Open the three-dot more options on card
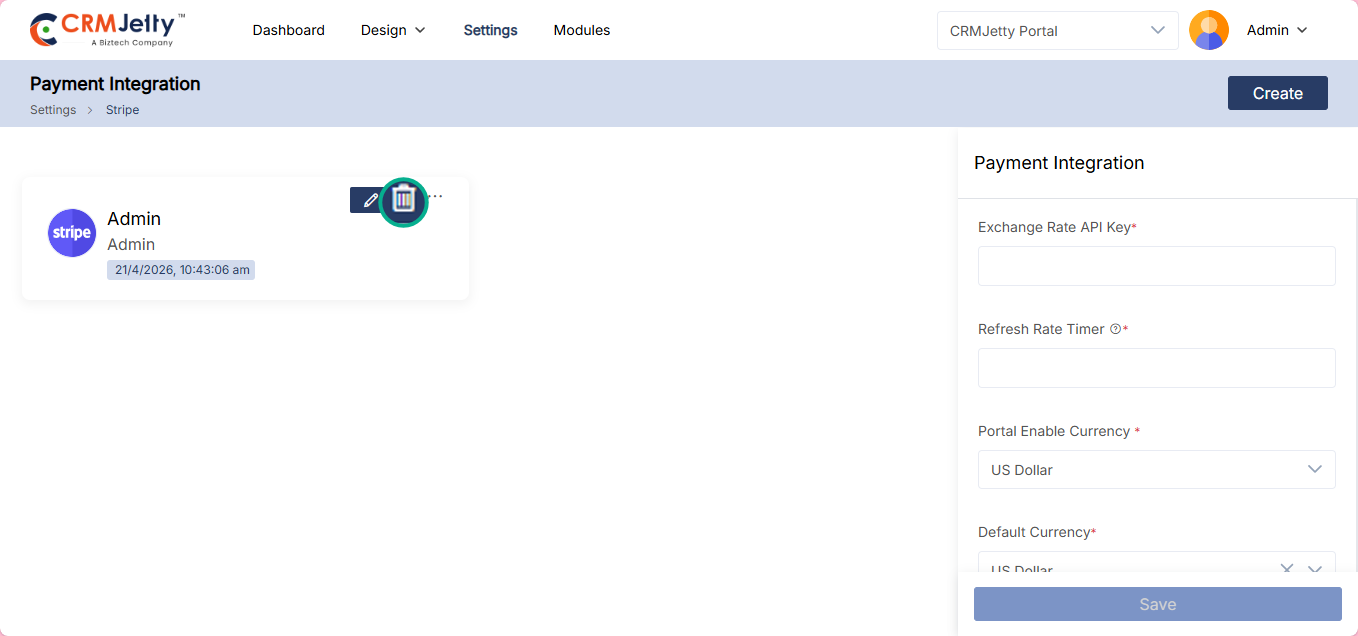The height and width of the screenshot is (636, 1358). [436, 196]
